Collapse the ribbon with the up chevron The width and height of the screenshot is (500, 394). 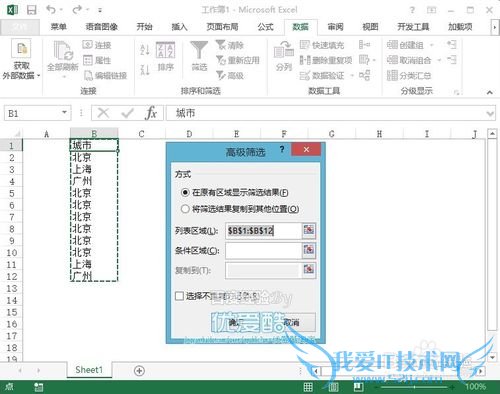point(489,92)
